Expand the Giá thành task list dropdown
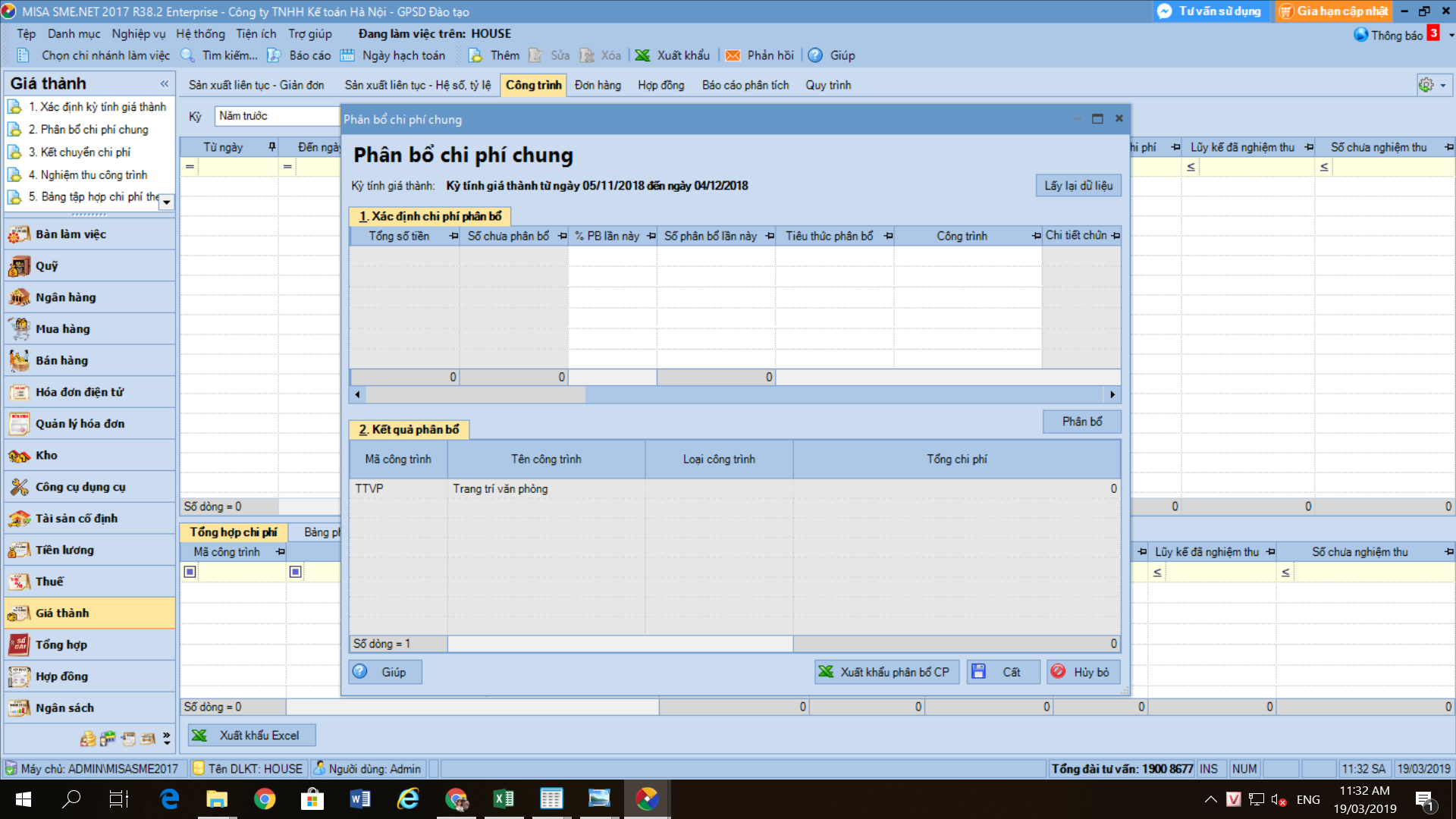 point(167,202)
